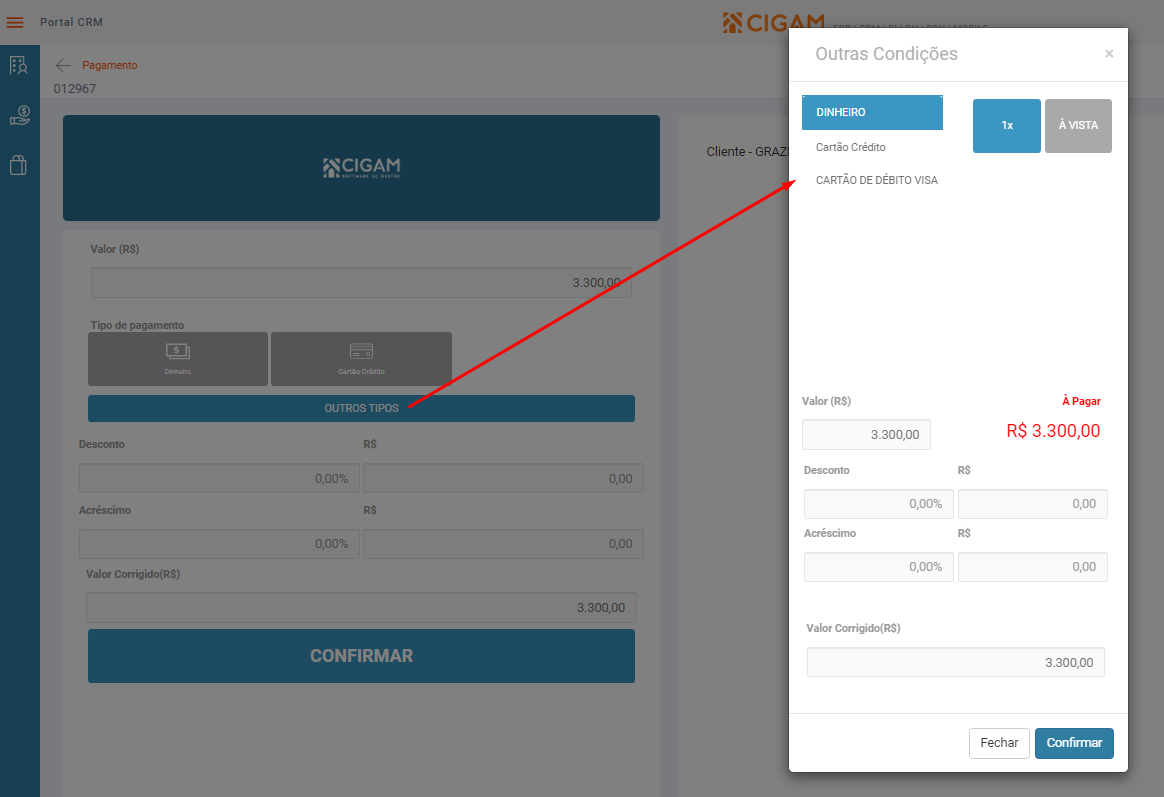Click the dialog Valor (R$) input
The height and width of the screenshot is (797, 1164).
pyautogui.click(x=866, y=435)
